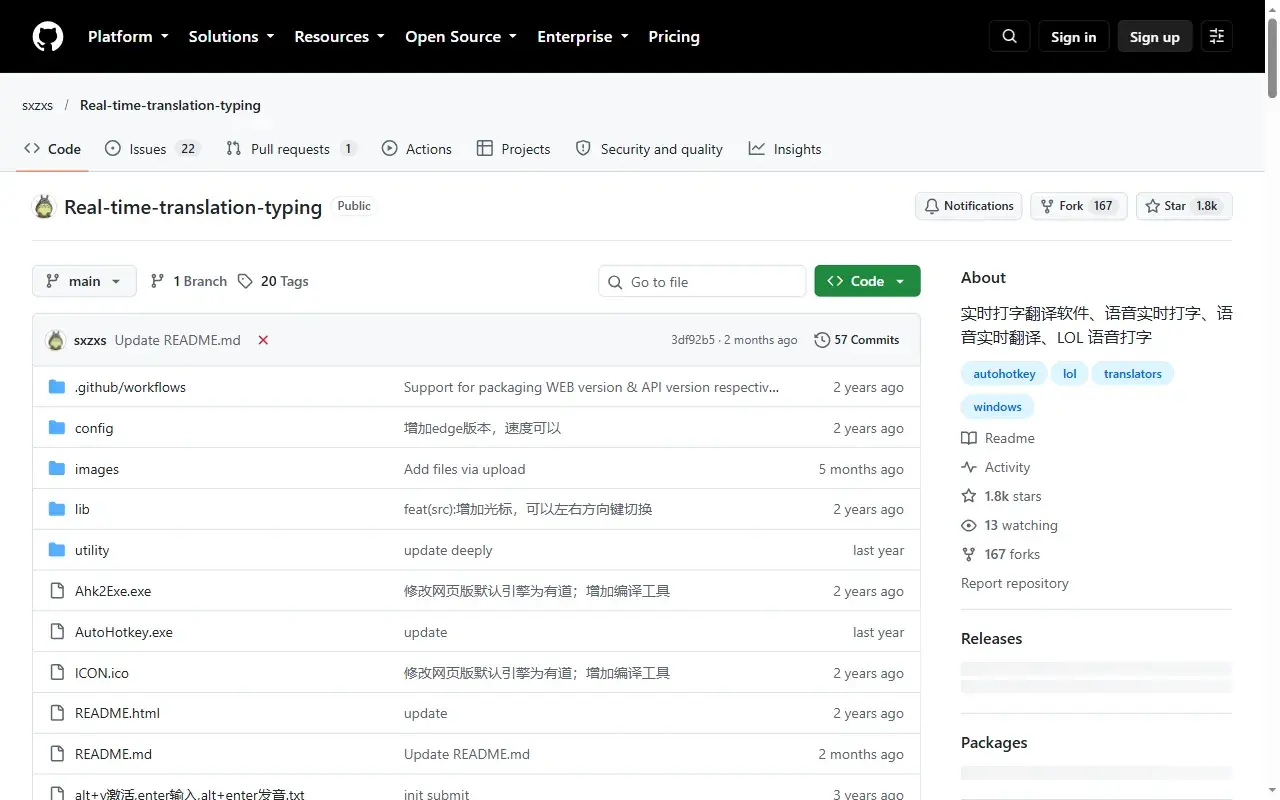
Task: Open the .github/workflows folder
Action: 130,387
